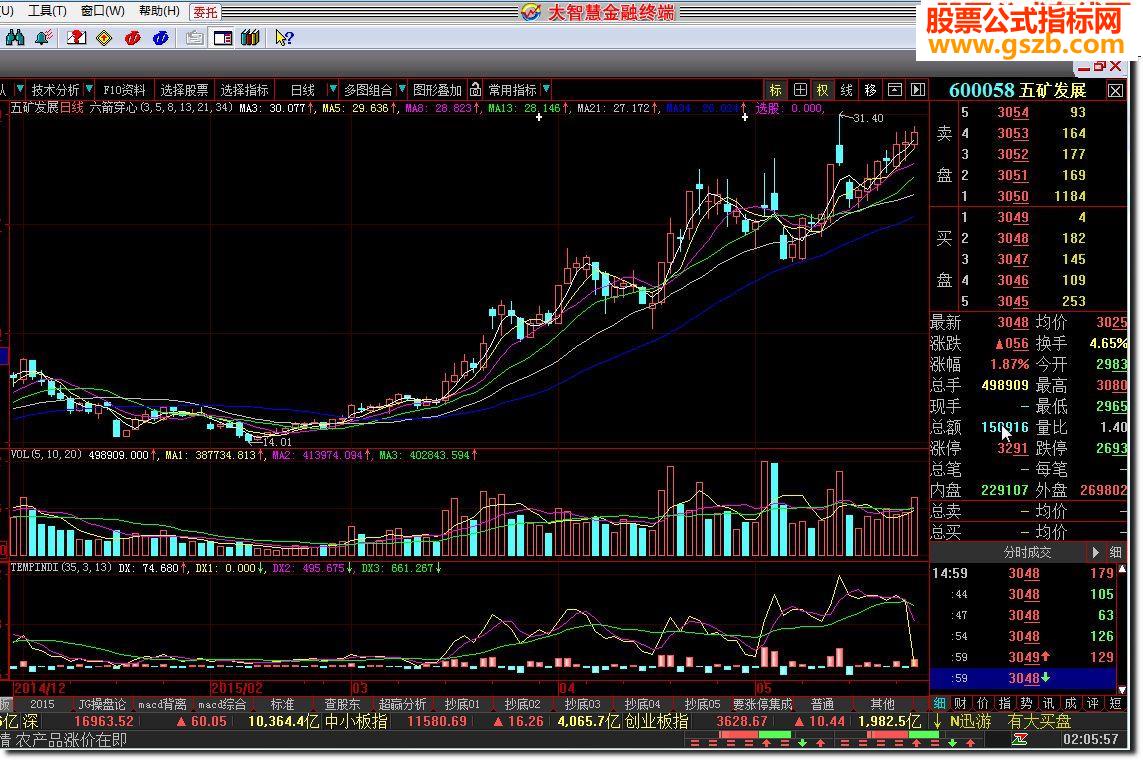Click the window panel layout icon

coord(894,90)
